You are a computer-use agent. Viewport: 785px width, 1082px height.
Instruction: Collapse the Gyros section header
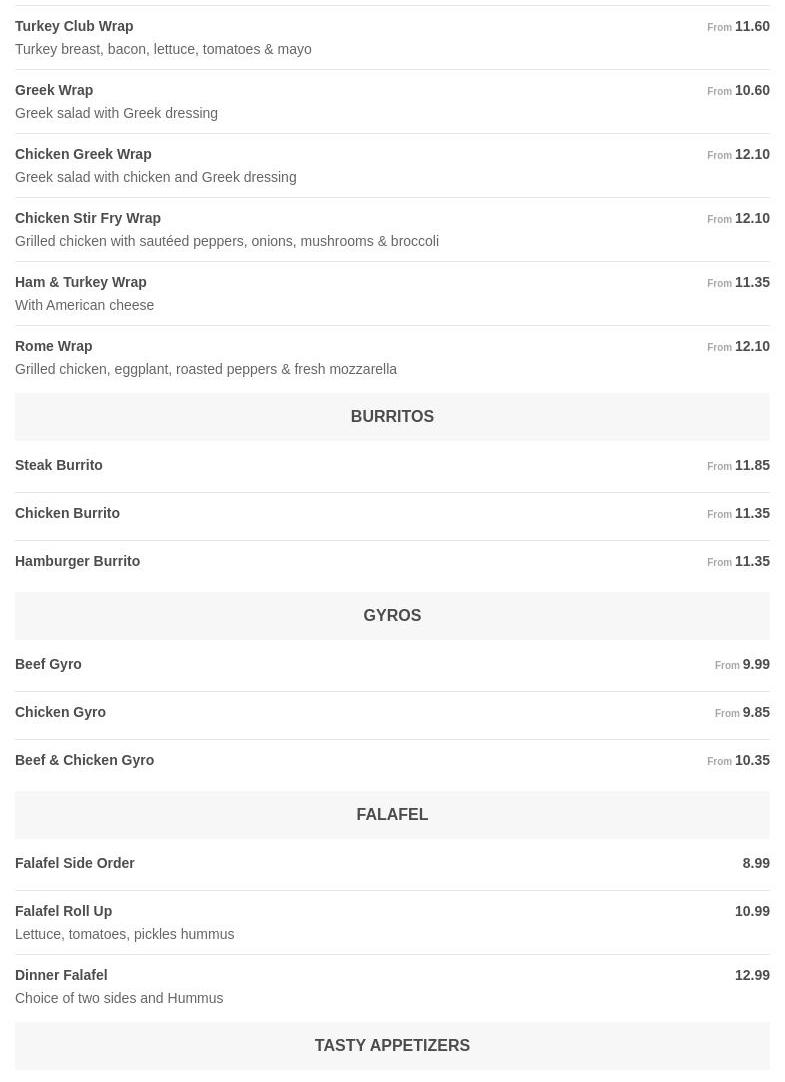392,616
